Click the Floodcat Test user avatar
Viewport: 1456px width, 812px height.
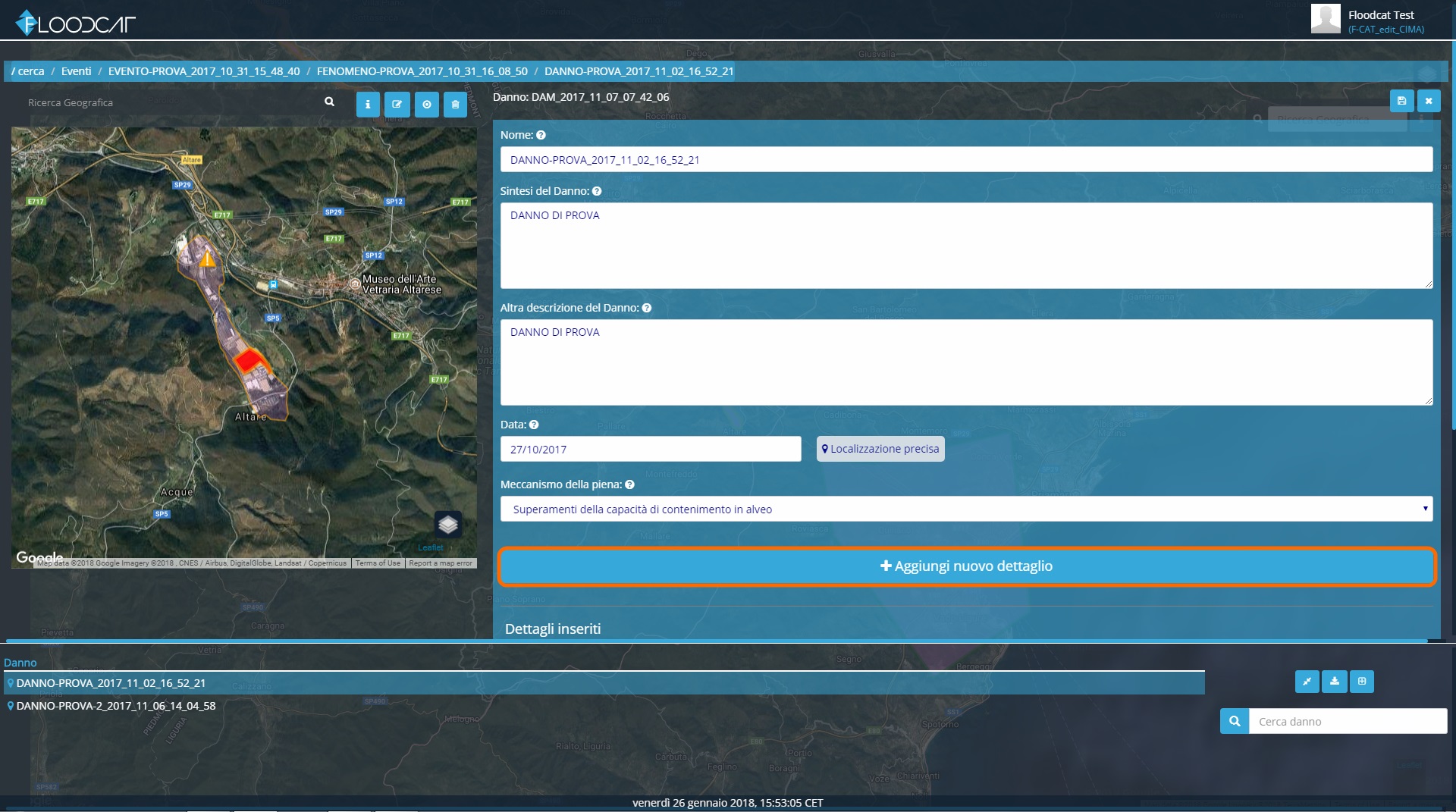pos(1326,19)
